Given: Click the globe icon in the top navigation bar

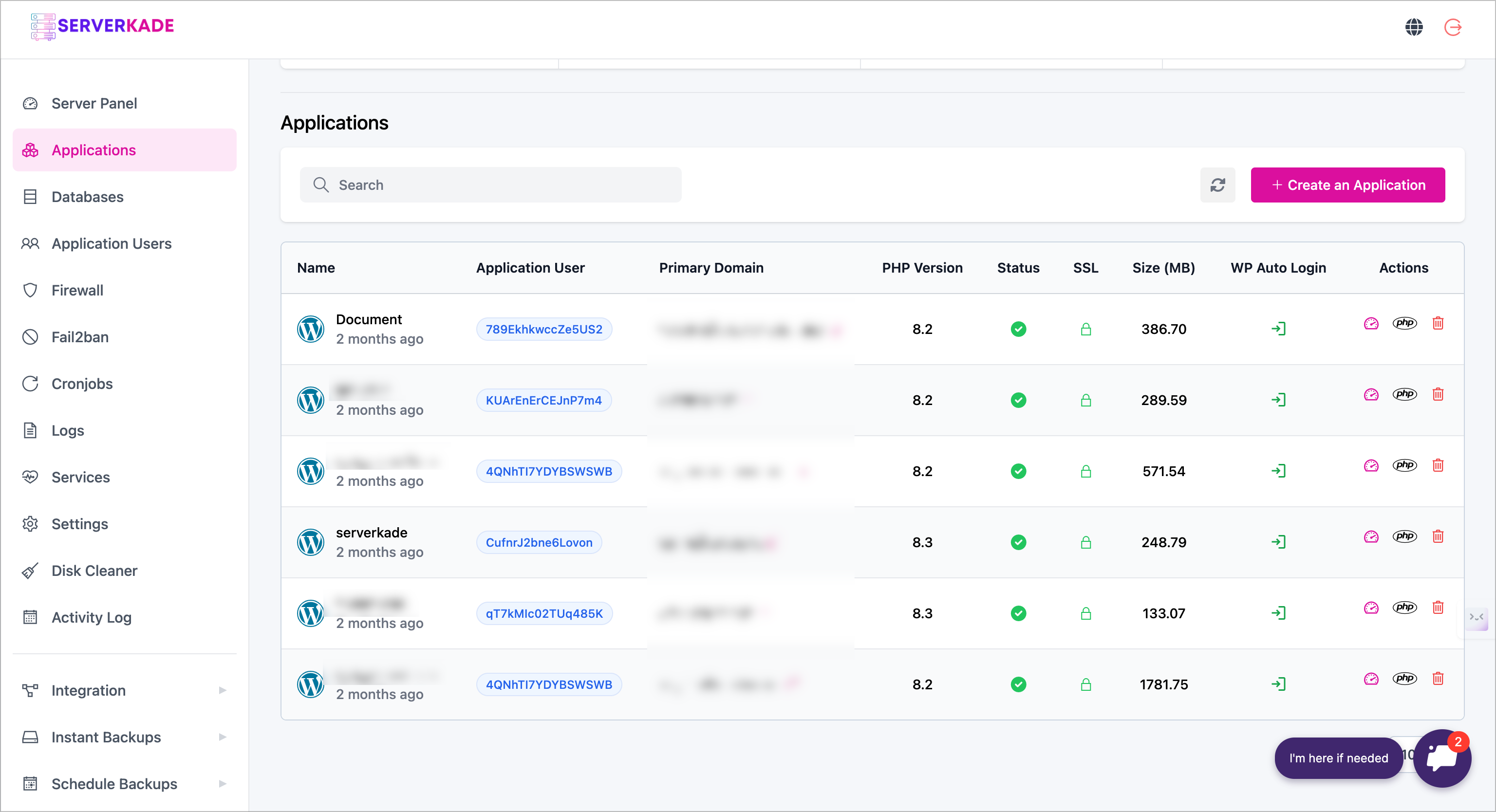Looking at the screenshot, I should (1414, 27).
